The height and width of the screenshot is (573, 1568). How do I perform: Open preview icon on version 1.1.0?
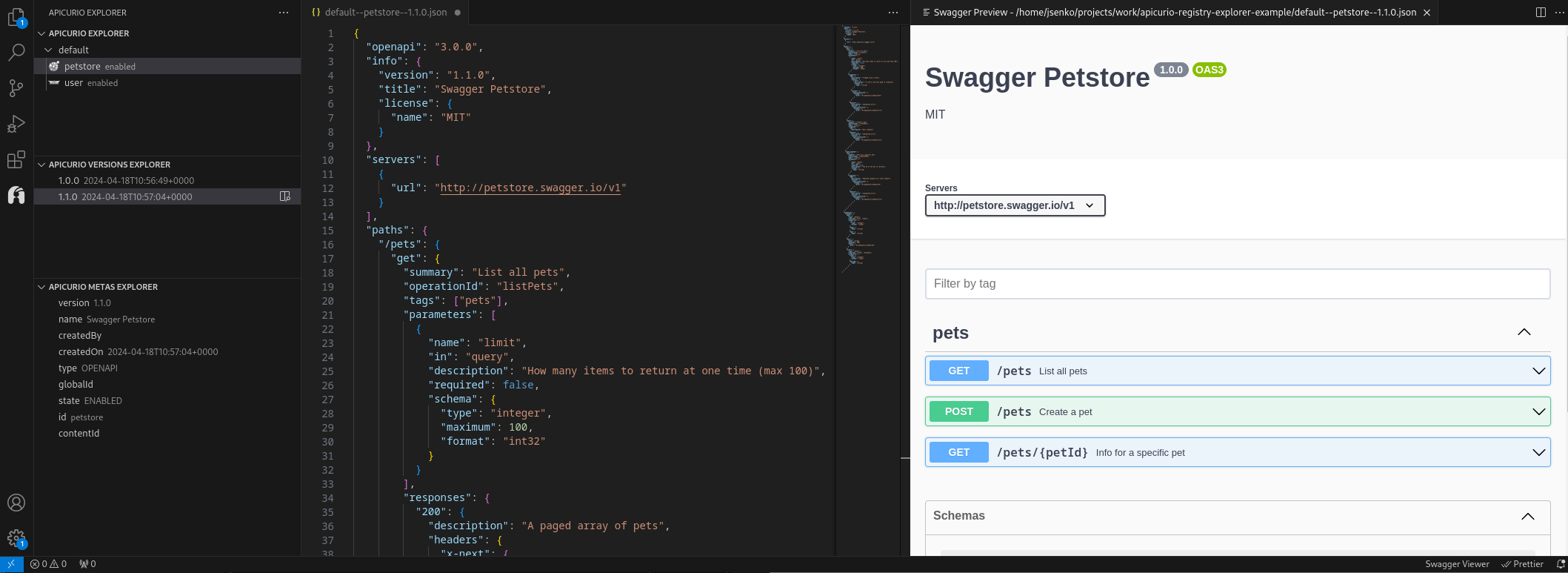coord(285,196)
